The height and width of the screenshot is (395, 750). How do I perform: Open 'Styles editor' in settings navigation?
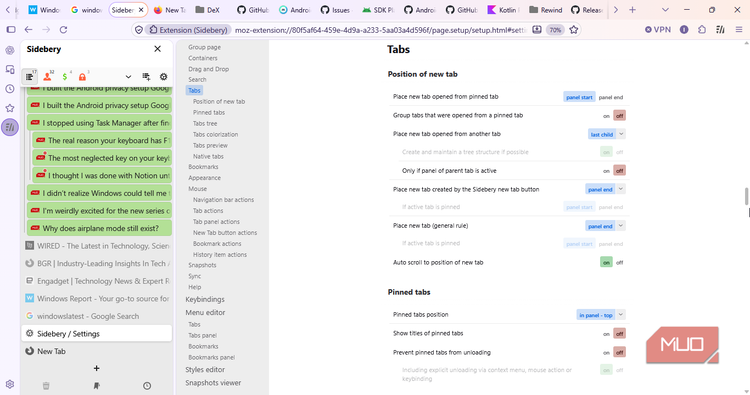pos(205,370)
